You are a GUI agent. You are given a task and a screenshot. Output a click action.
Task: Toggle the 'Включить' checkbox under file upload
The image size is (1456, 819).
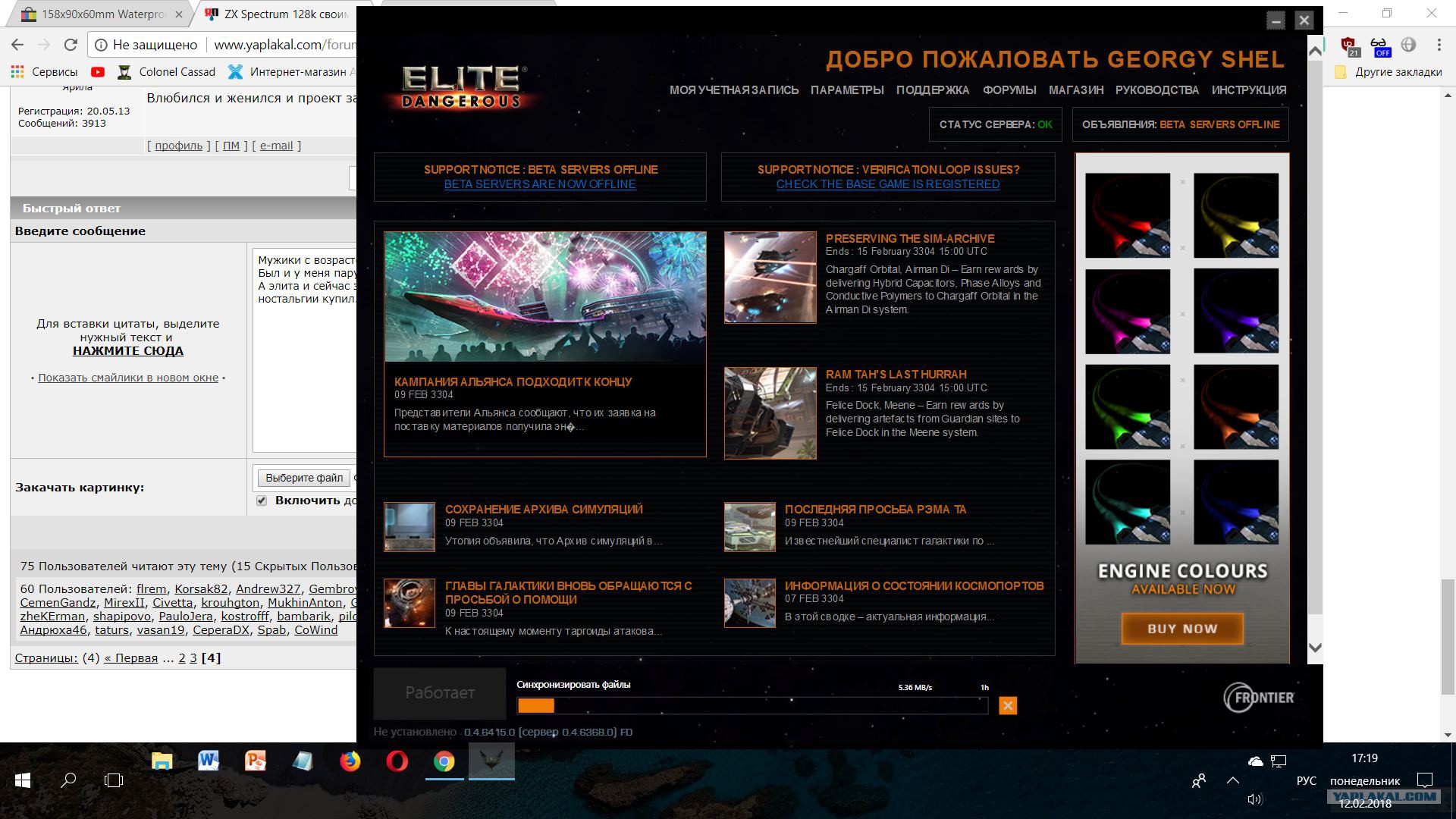262,500
